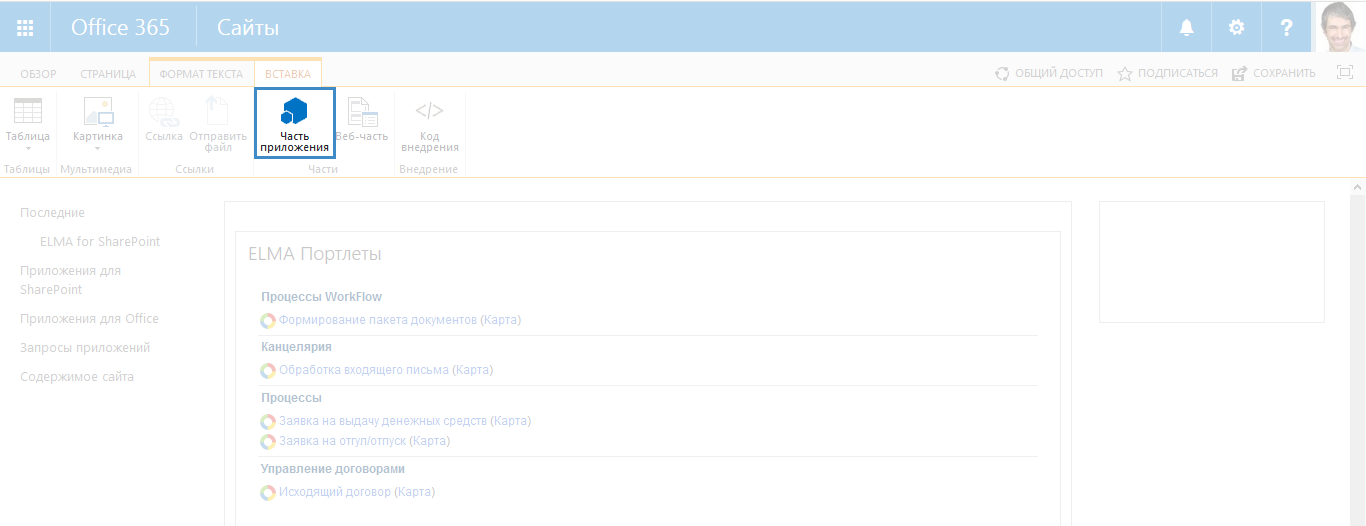Click the empty web part zone on right
The width and height of the screenshot is (1366, 526).
coord(1212,262)
